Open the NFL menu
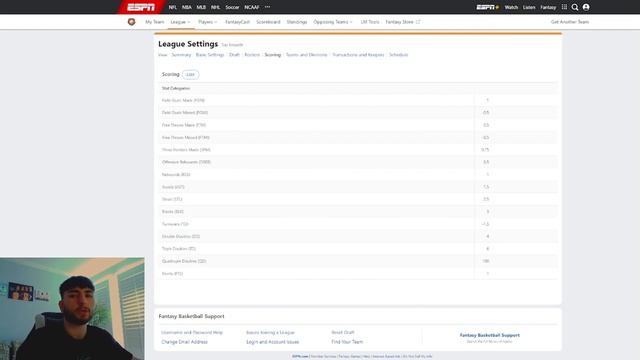Viewport: 640px width, 360px height. click(x=173, y=7)
